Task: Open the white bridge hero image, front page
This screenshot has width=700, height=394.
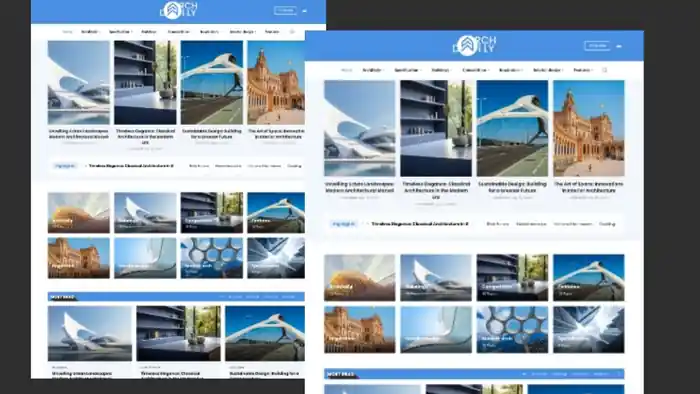Action: point(512,128)
